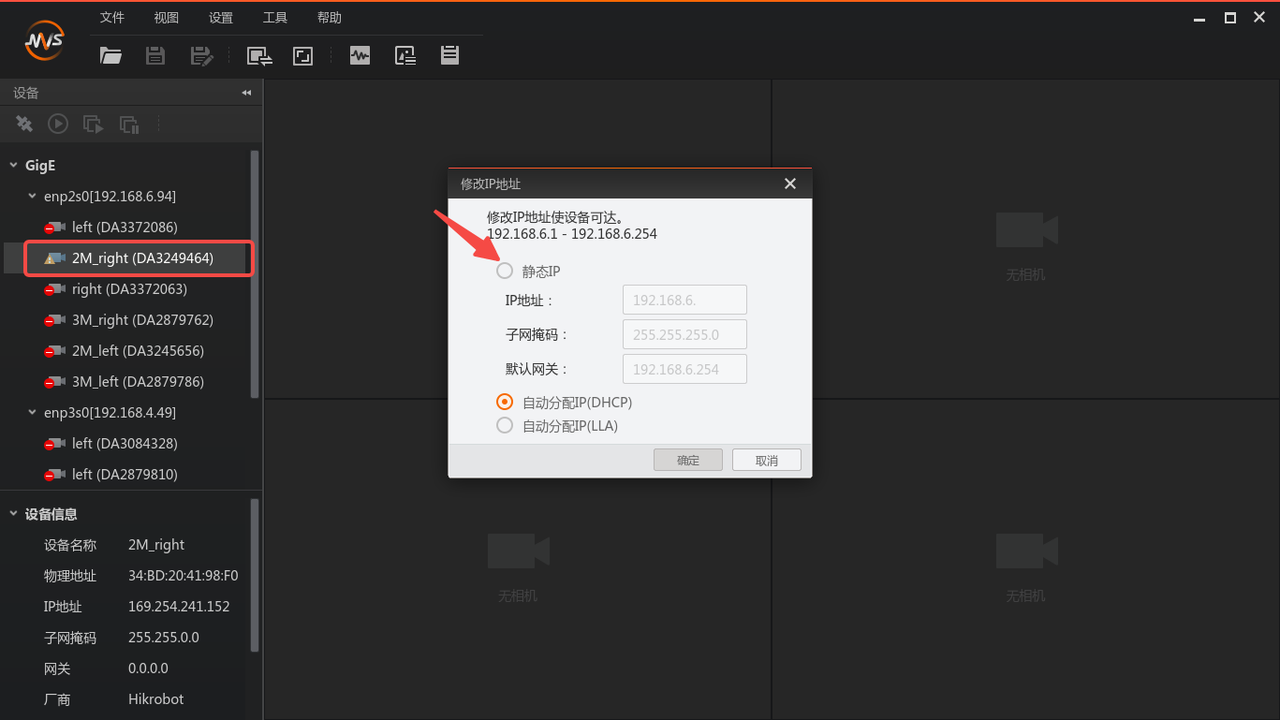The image size is (1280, 720).
Task: Open the 设置 menu
Action: click(x=220, y=18)
